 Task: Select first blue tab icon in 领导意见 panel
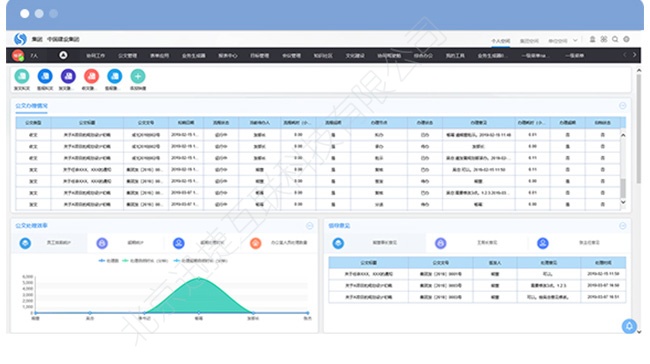click(338, 243)
